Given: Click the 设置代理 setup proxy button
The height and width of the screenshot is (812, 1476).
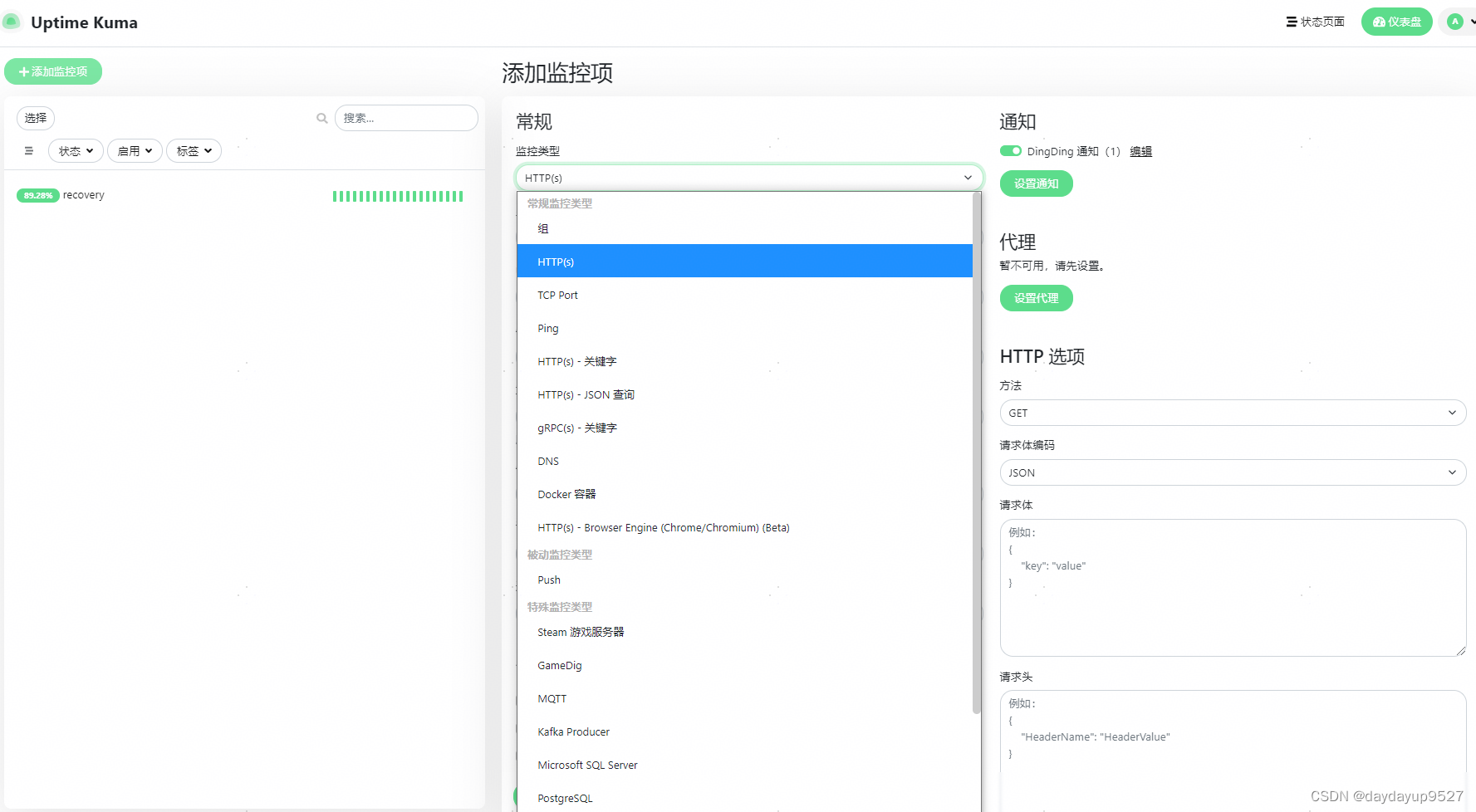Looking at the screenshot, I should [1036, 298].
